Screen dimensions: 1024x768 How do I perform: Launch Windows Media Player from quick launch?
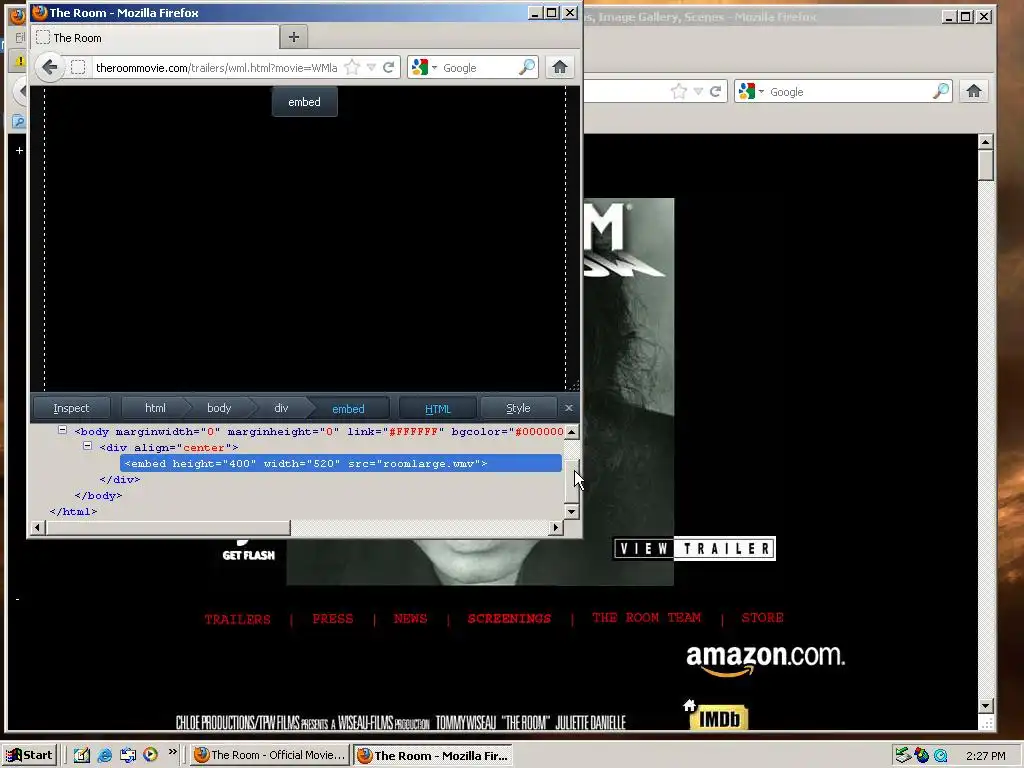point(150,755)
